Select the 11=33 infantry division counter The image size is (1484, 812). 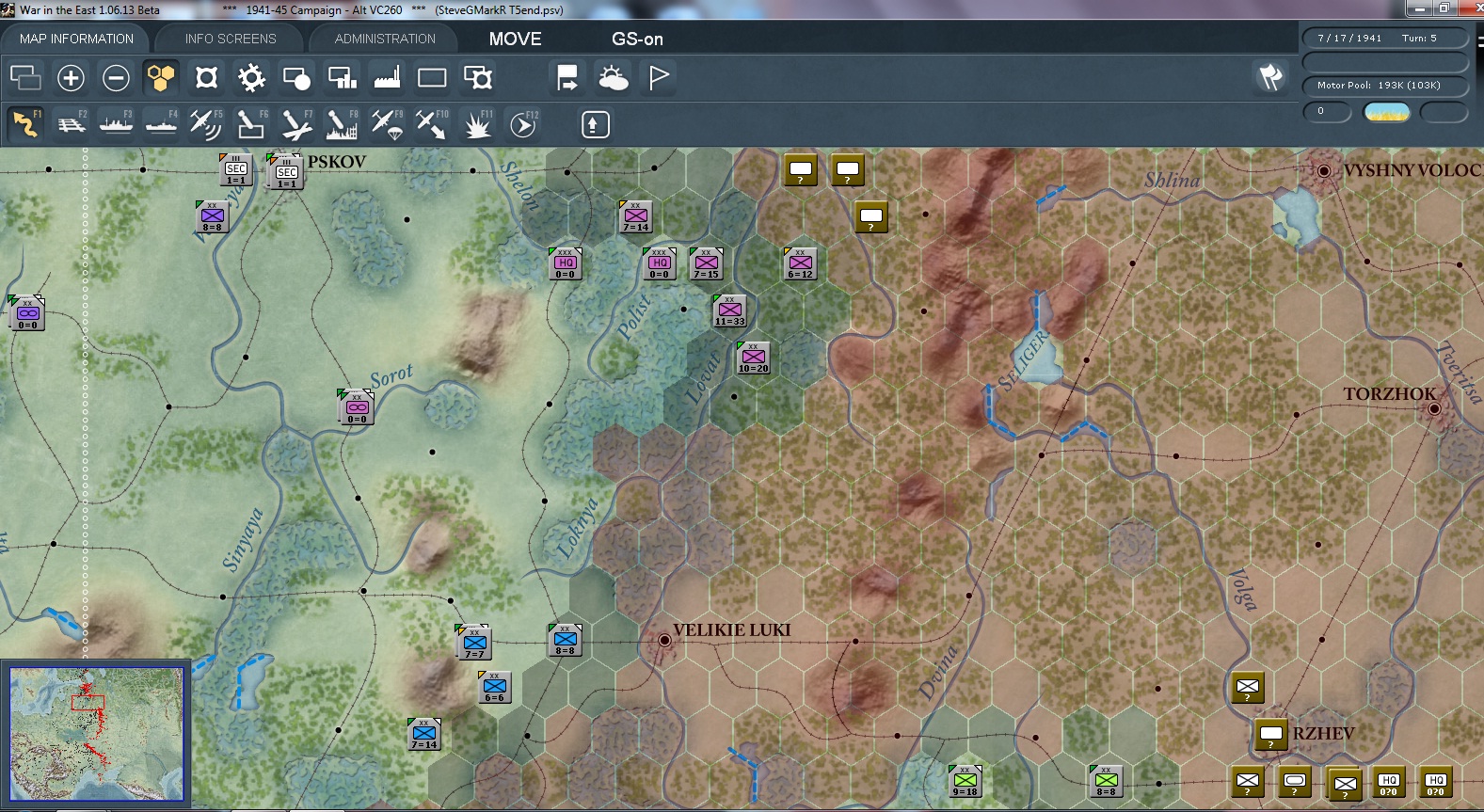pyautogui.click(x=729, y=310)
